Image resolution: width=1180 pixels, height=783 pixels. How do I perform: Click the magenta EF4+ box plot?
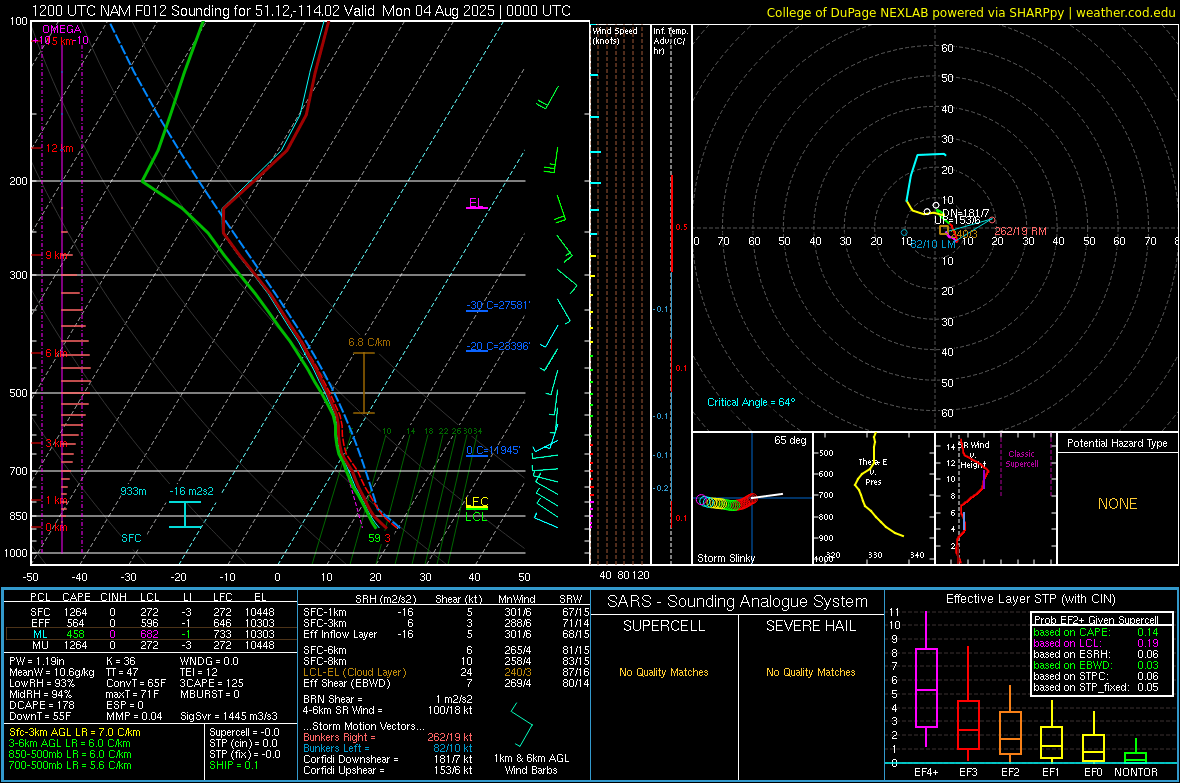(x=926, y=679)
